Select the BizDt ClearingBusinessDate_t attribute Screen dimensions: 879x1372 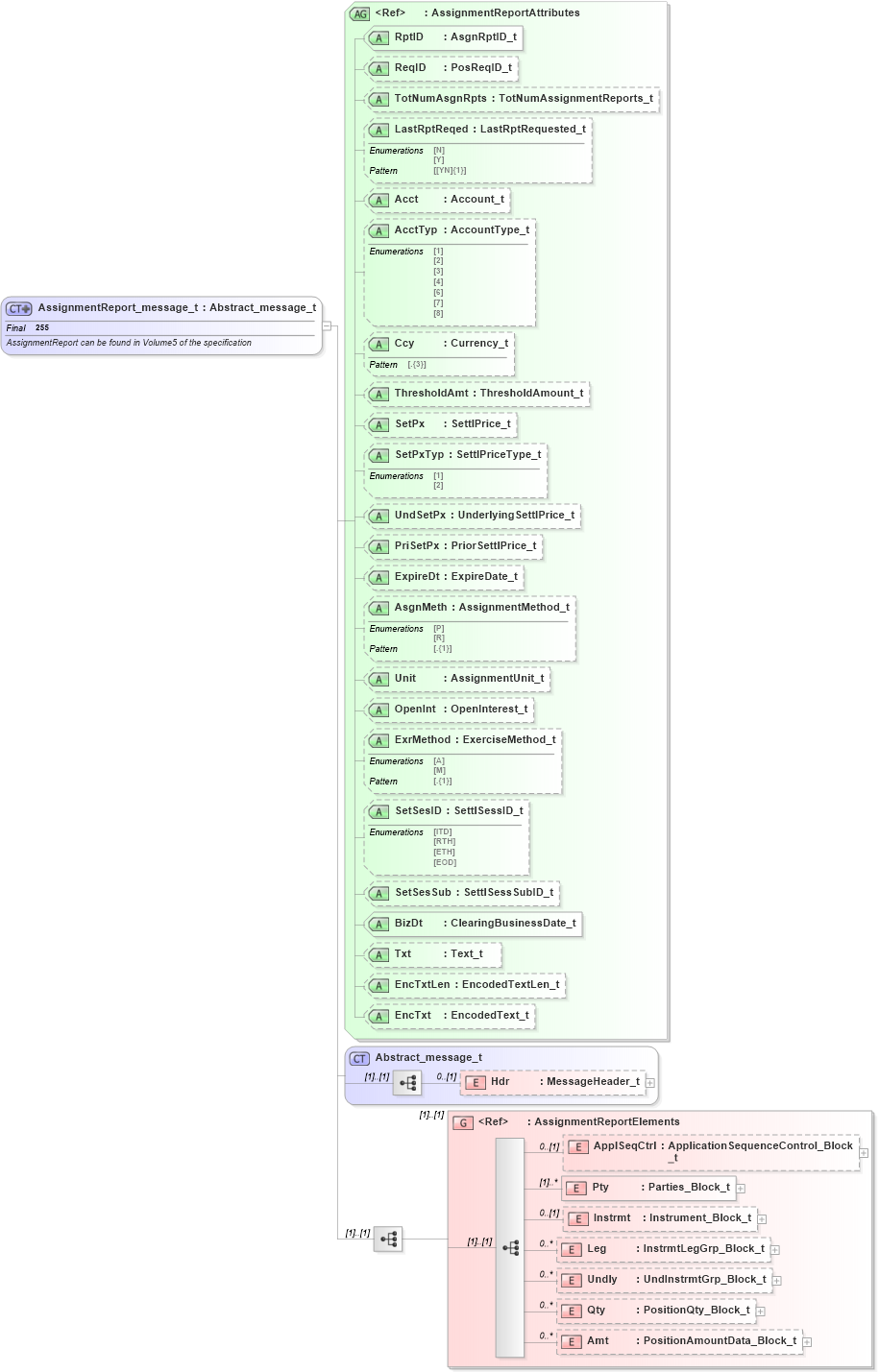point(476,924)
